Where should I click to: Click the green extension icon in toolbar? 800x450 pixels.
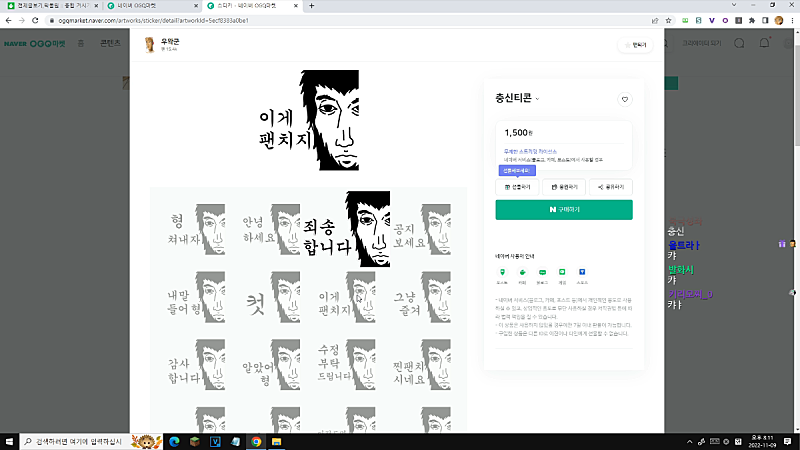coord(685,20)
